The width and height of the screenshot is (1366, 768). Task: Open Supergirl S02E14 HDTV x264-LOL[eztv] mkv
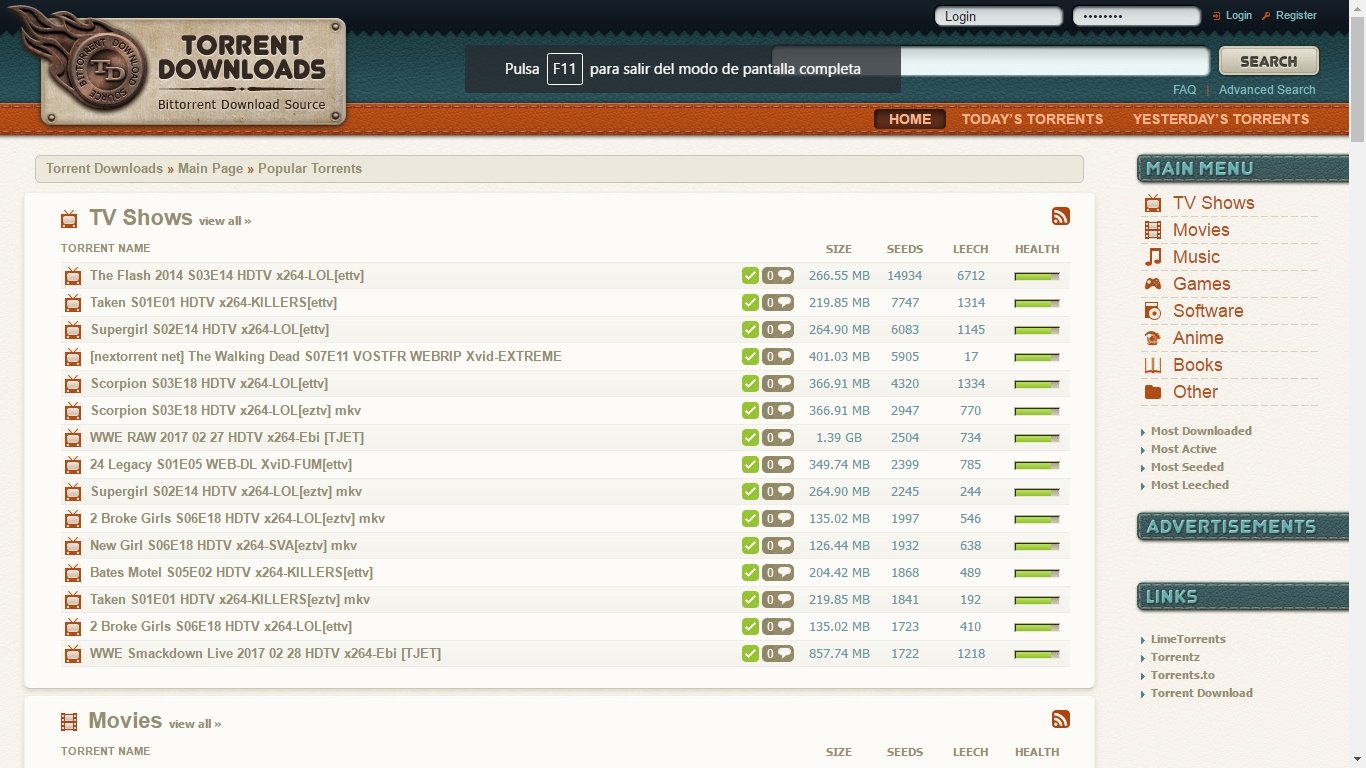coord(226,492)
